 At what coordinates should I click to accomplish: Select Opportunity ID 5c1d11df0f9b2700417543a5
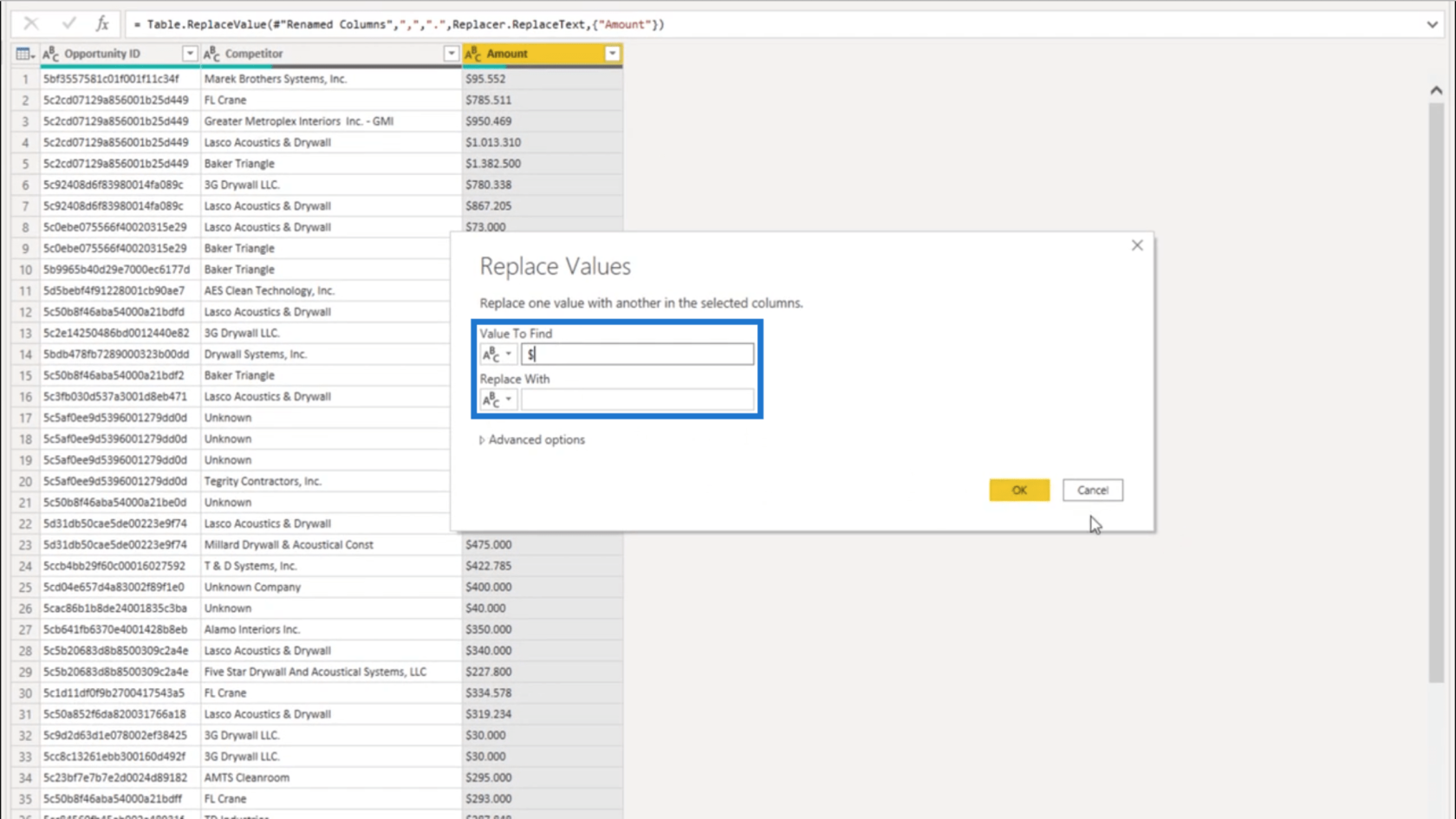point(120,693)
